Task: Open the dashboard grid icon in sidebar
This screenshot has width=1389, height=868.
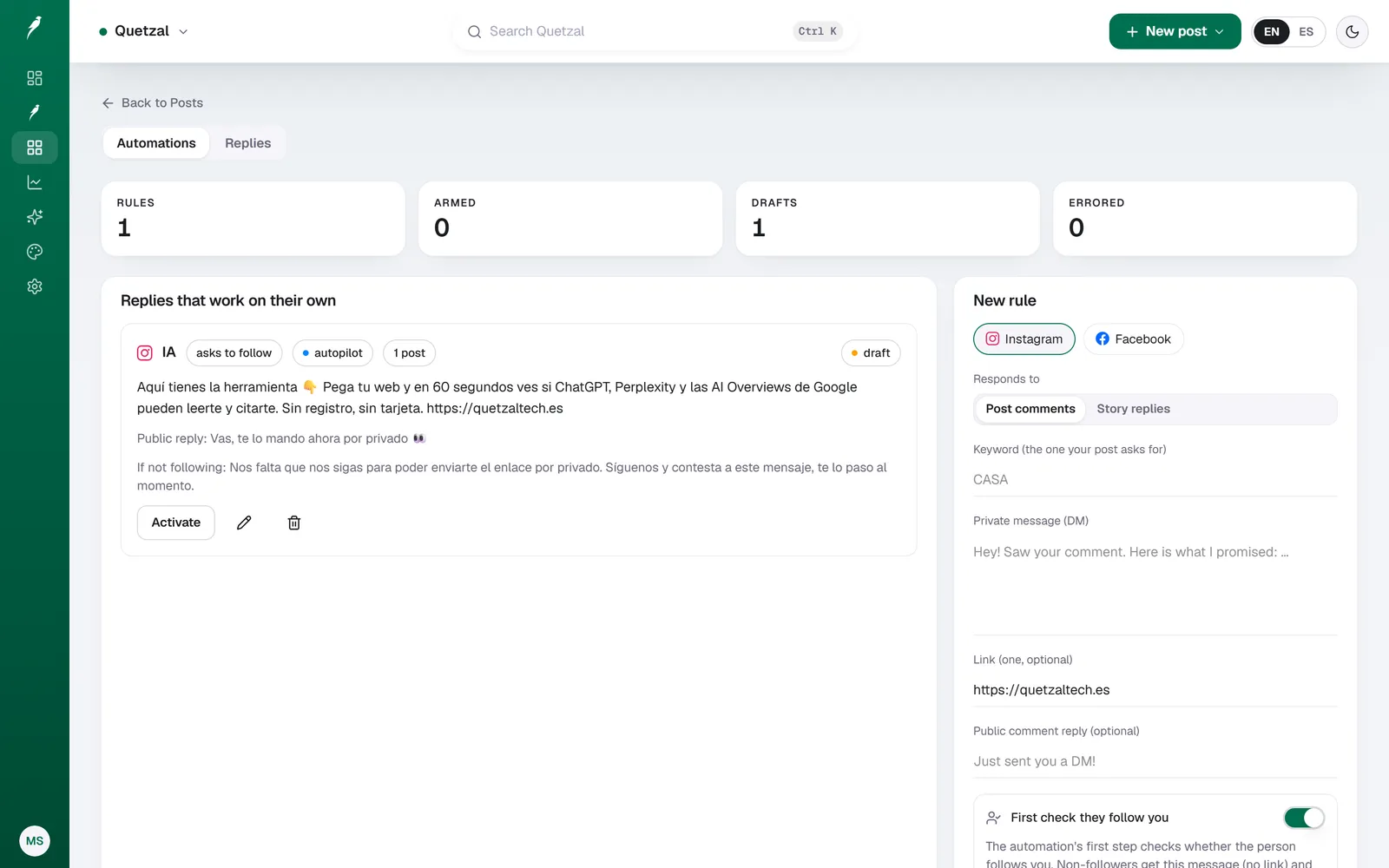Action: click(35, 78)
